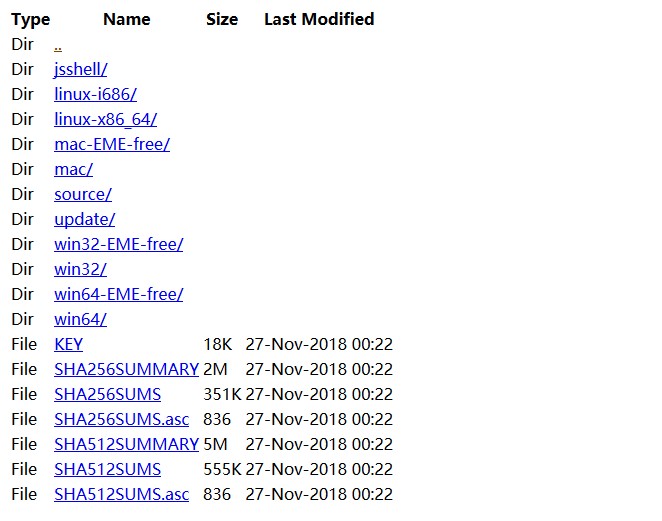Click the SHA512SUMS file link
Viewport: 662px width, 521px height.
(x=107, y=469)
